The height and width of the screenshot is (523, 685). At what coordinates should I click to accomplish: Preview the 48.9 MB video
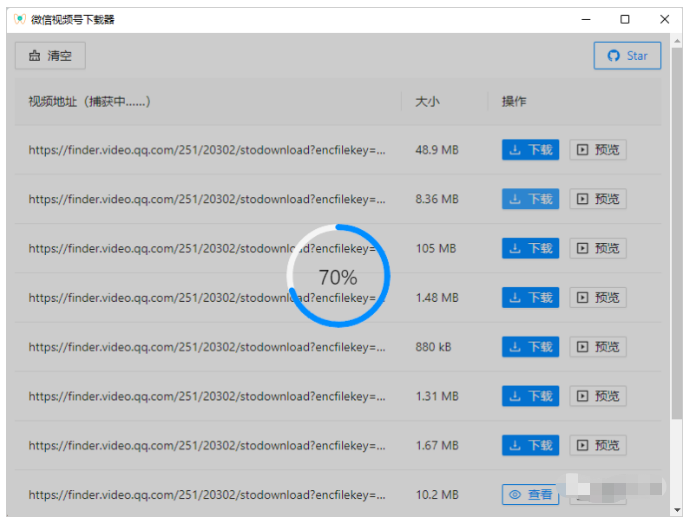tap(598, 150)
